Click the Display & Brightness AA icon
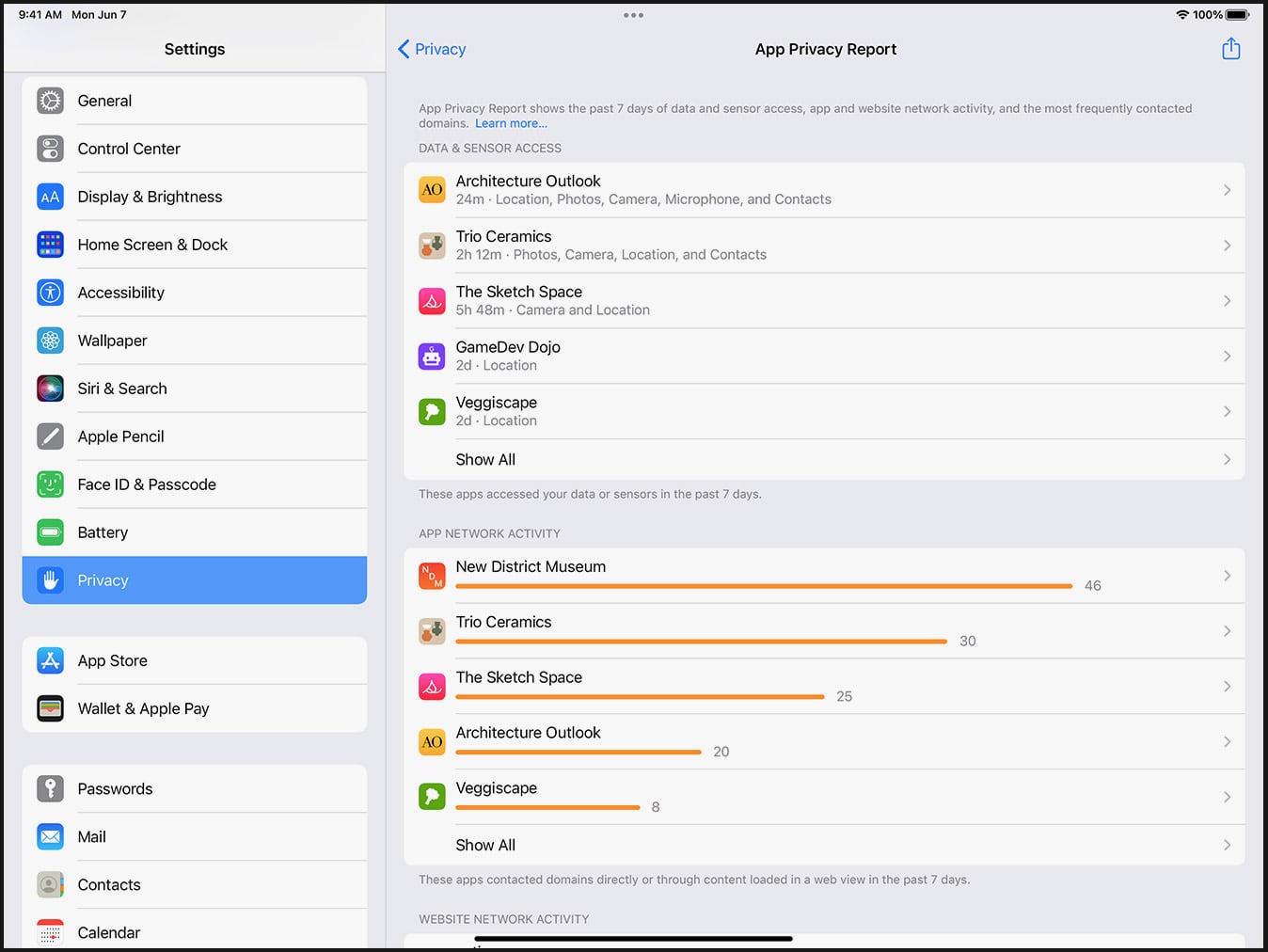 pos(51,197)
